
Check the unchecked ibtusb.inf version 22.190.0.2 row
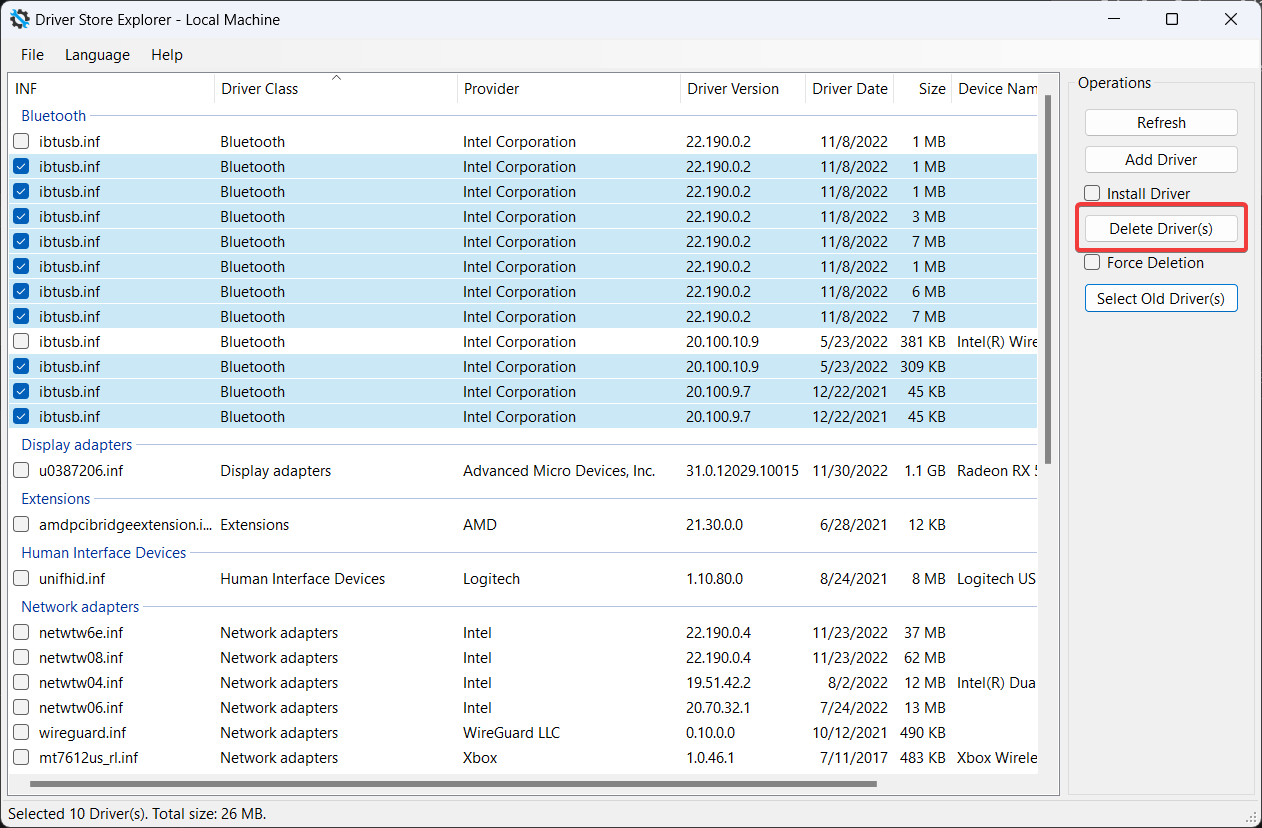(21, 142)
